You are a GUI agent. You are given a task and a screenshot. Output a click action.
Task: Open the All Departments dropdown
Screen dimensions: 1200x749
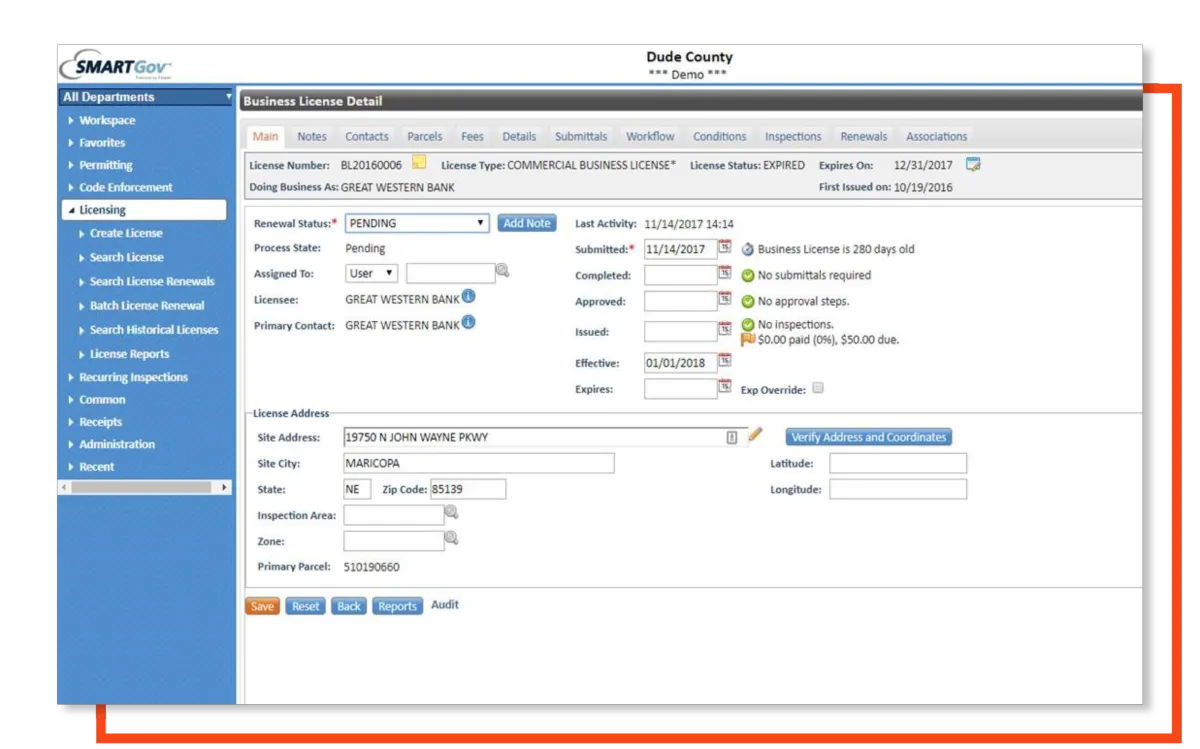[146, 97]
